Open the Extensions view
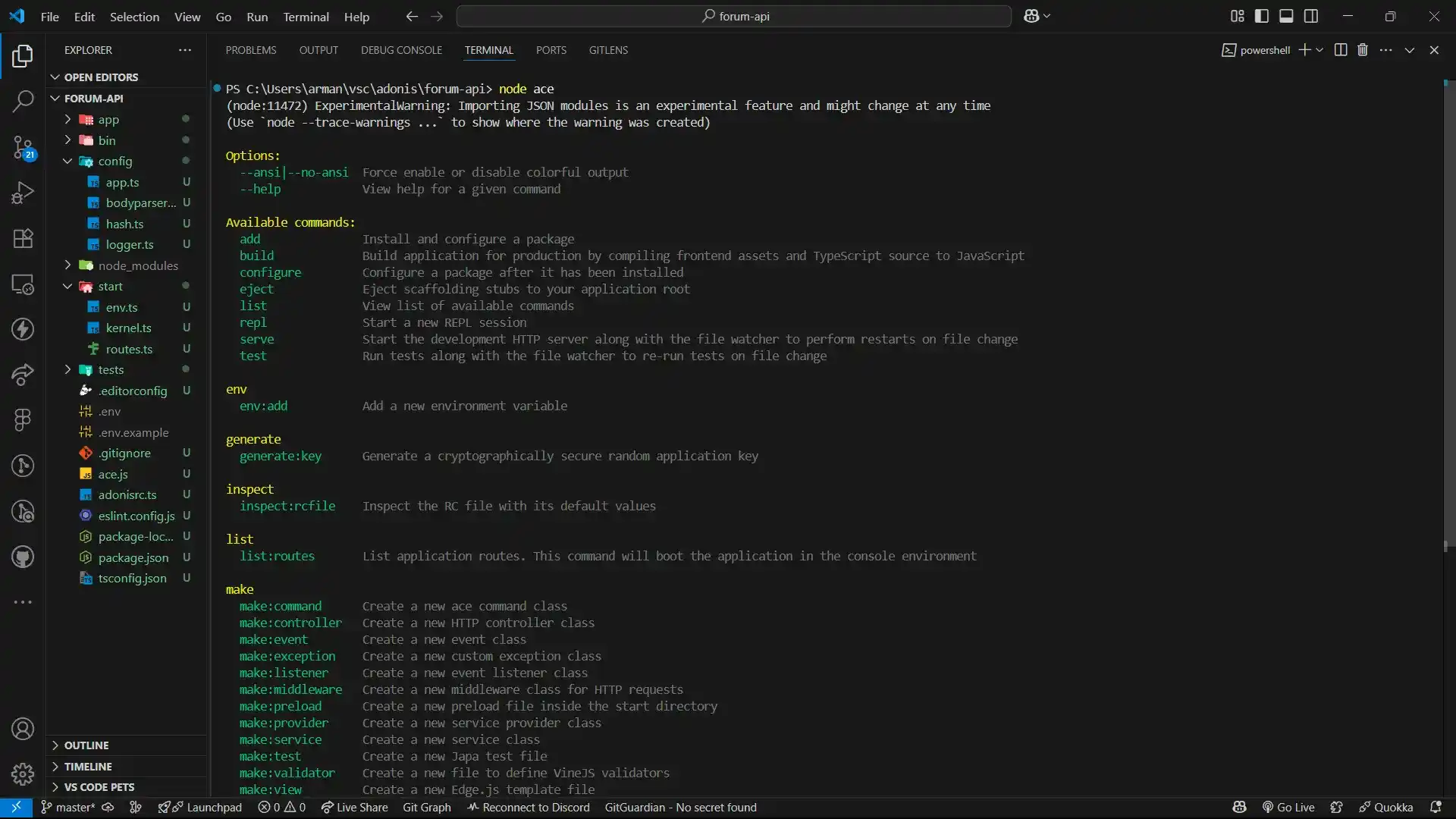This screenshot has width=1456, height=819. [x=23, y=238]
